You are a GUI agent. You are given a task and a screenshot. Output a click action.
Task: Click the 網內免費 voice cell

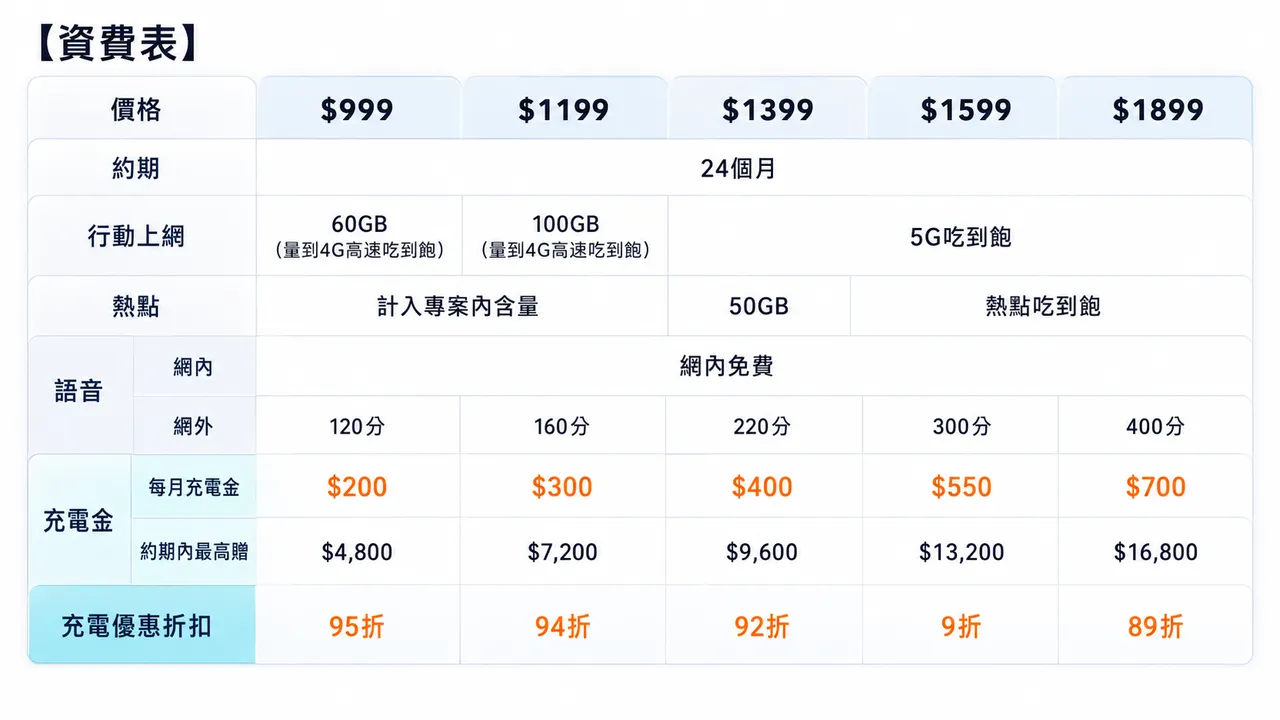754,366
